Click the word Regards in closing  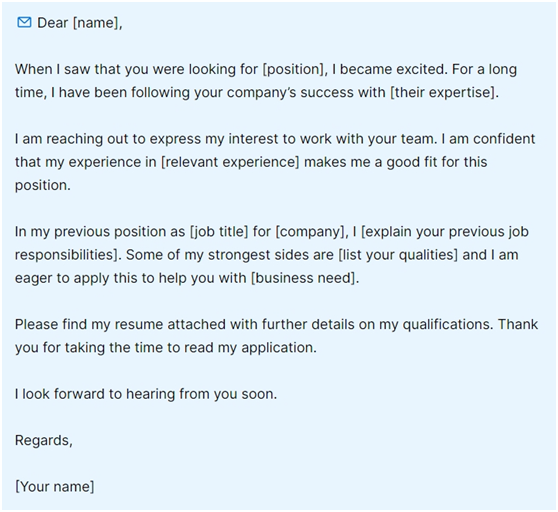42,440
